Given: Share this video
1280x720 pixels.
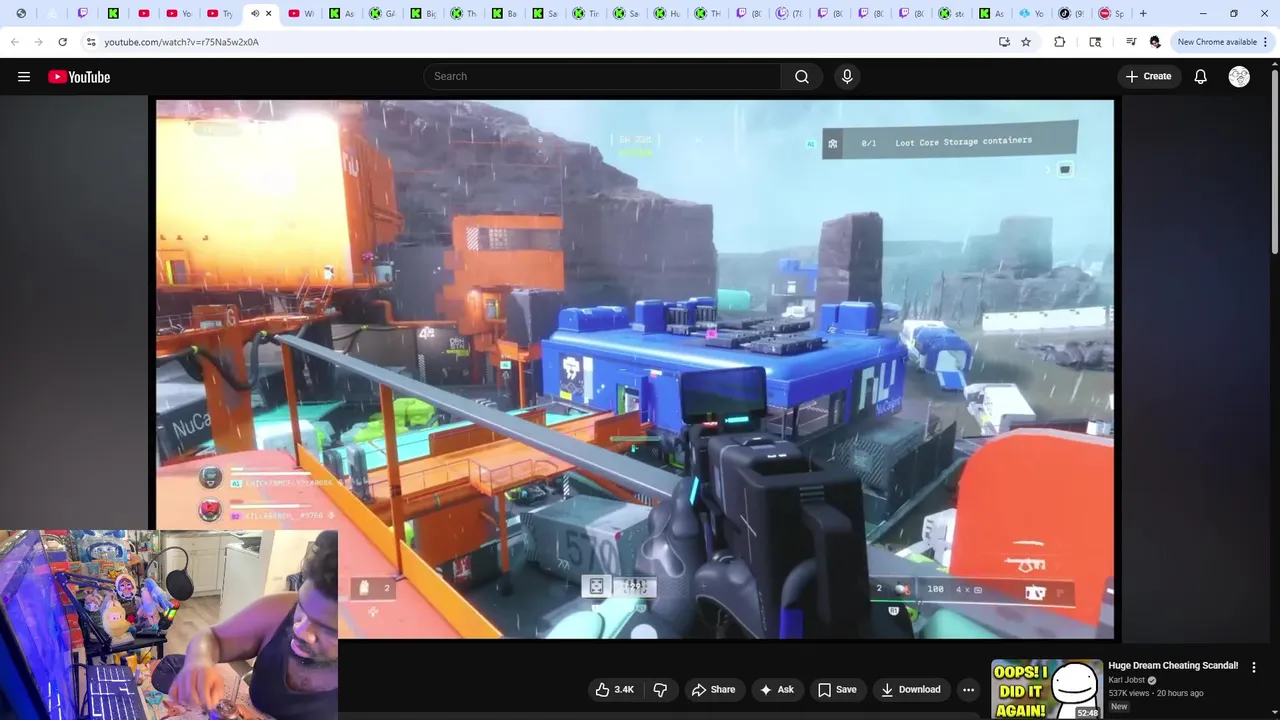Looking at the screenshot, I should (x=713, y=689).
